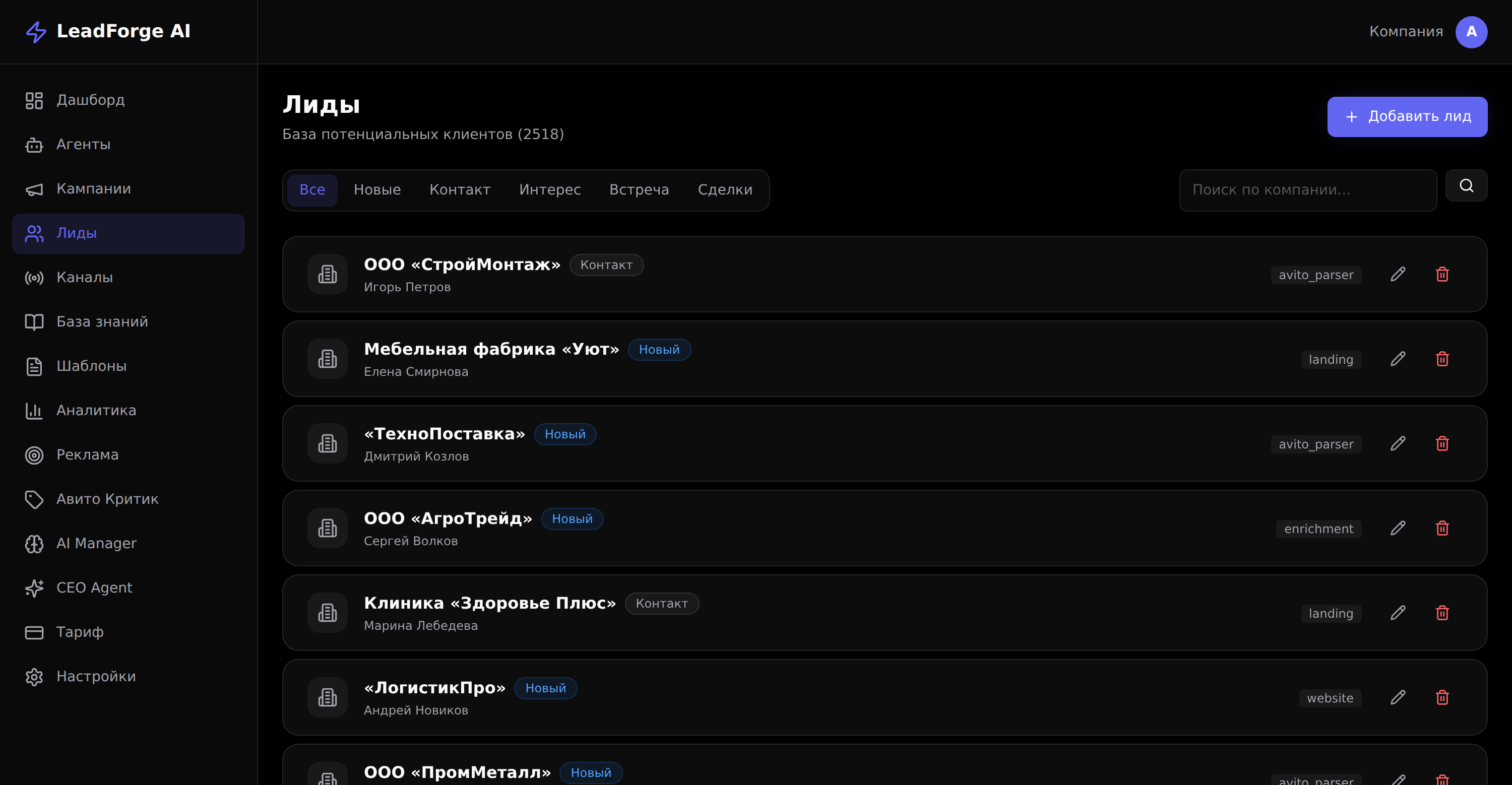The image size is (1512, 785).
Task: Edit Клиника «Здоровье Плюс» pencil icon
Action: 1398,613
